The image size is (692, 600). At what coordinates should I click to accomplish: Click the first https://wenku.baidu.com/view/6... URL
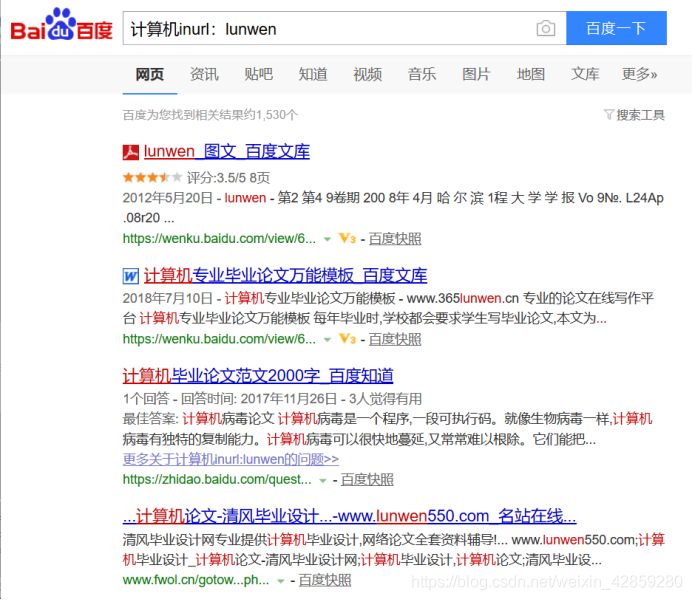click(x=219, y=239)
